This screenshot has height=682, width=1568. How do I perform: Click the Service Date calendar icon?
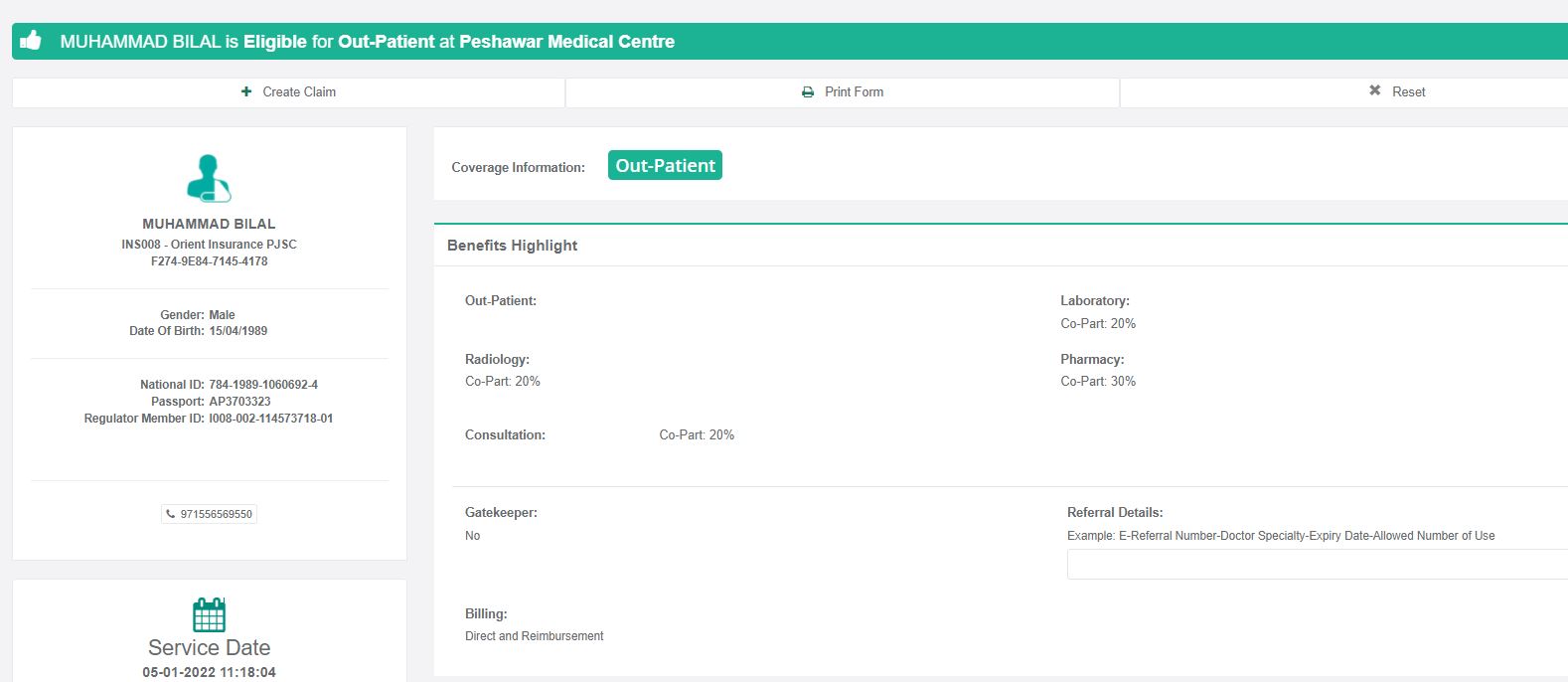click(209, 614)
